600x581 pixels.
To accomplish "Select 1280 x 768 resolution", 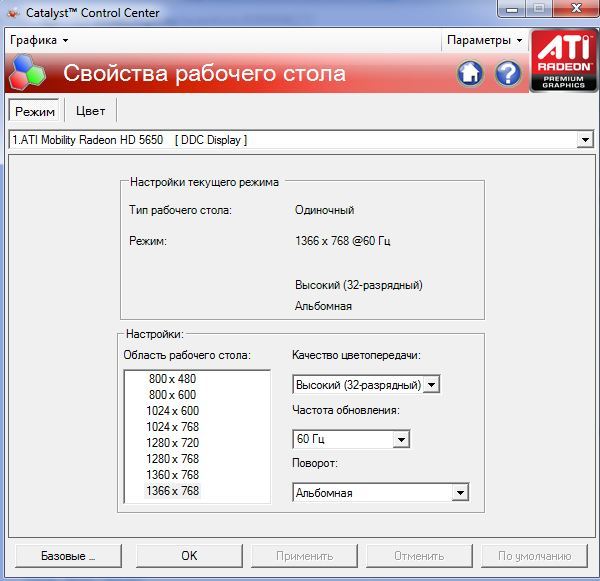I will pyautogui.click(x=172, y=459).
